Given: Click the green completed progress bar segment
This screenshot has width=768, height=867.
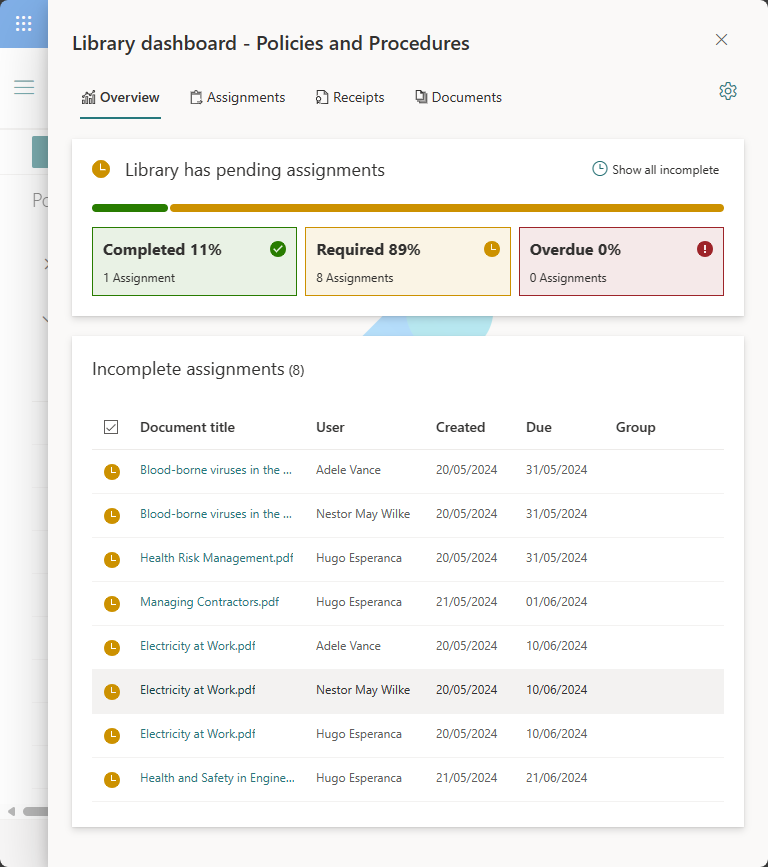Looking at the screenshot, I should 130,208.
